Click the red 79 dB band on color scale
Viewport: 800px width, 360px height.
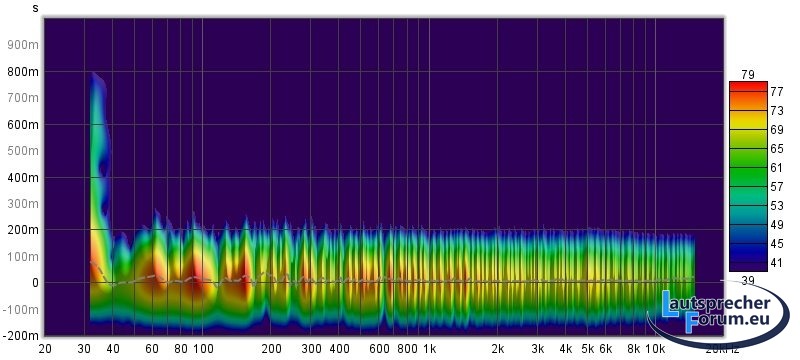748,86
